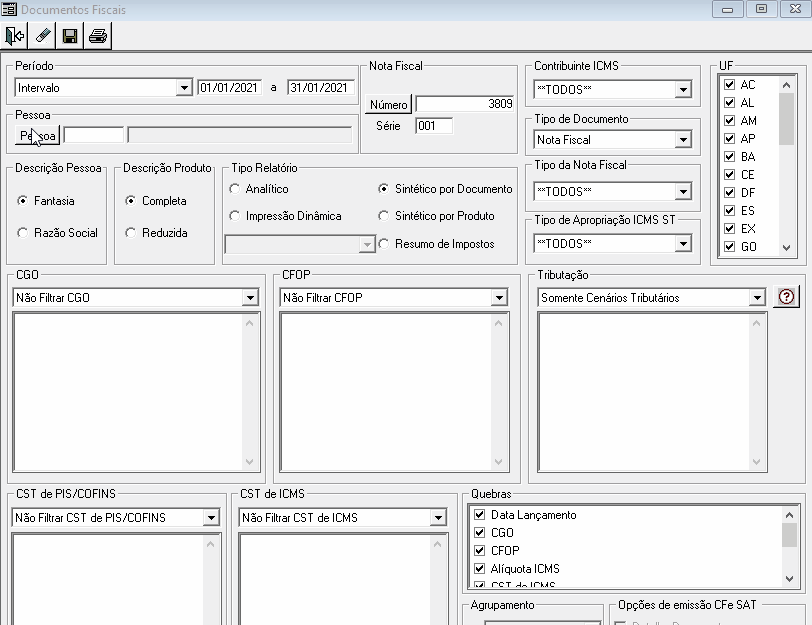
Task: Click the floppy disk save icon
Action: pos(70,36)
